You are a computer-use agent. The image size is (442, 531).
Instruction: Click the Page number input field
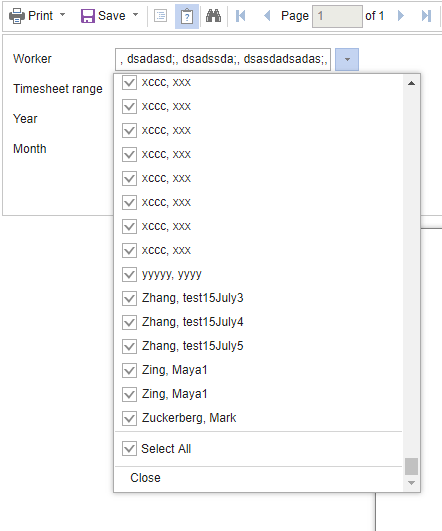pos(337,16)
